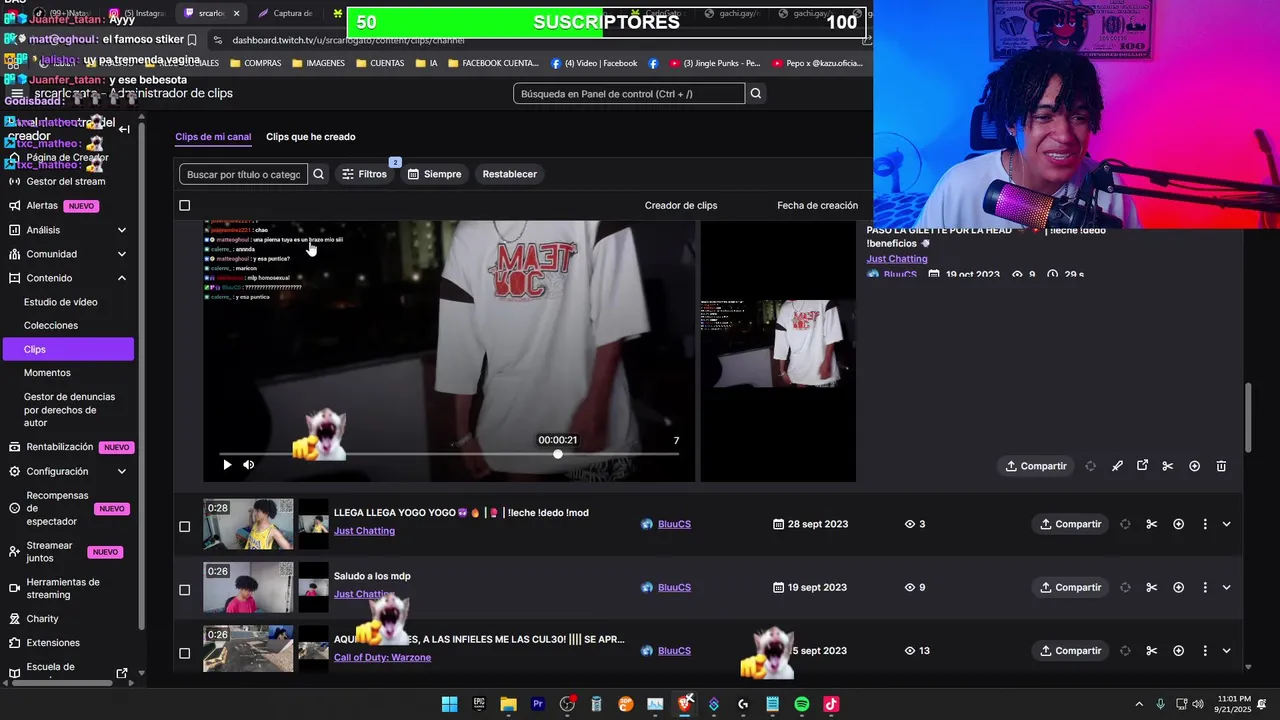Click plus icon on Warzone clip row
Image resolution: width=1280 pixels, height=720 pixels.
click(1178, 651)
